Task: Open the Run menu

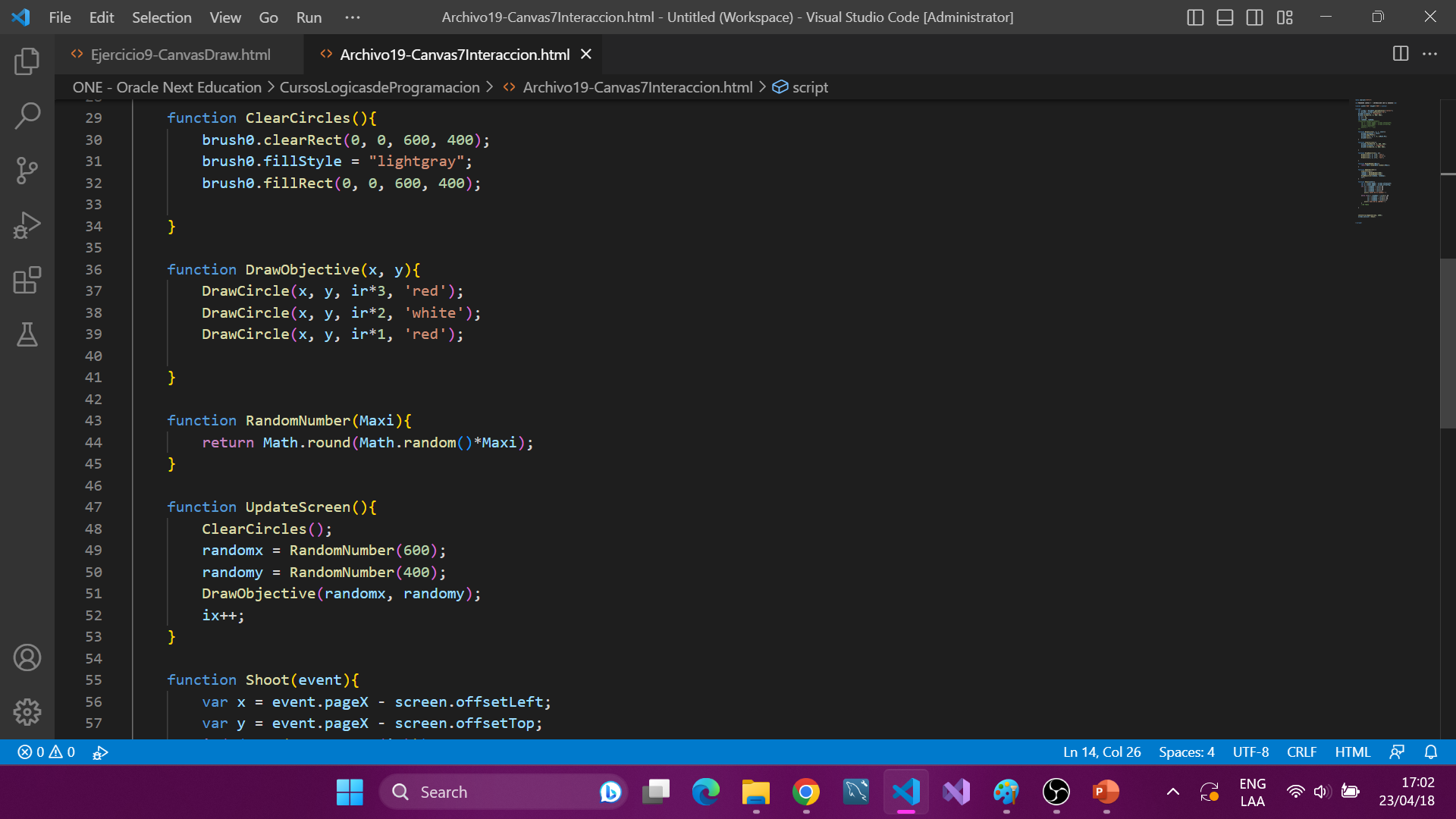Action: (309, 17)
